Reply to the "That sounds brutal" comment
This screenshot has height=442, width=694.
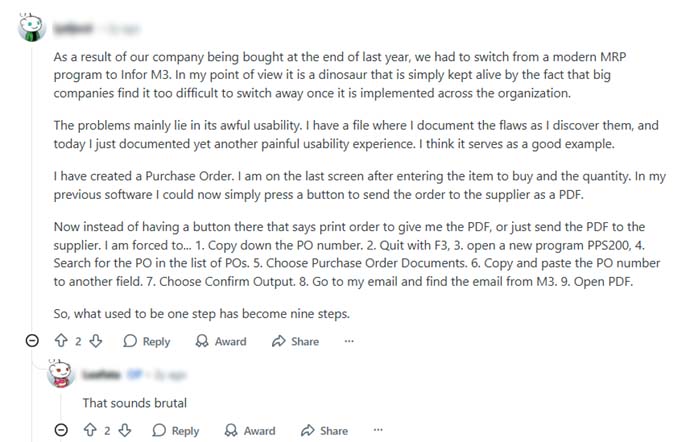(175, 431)
